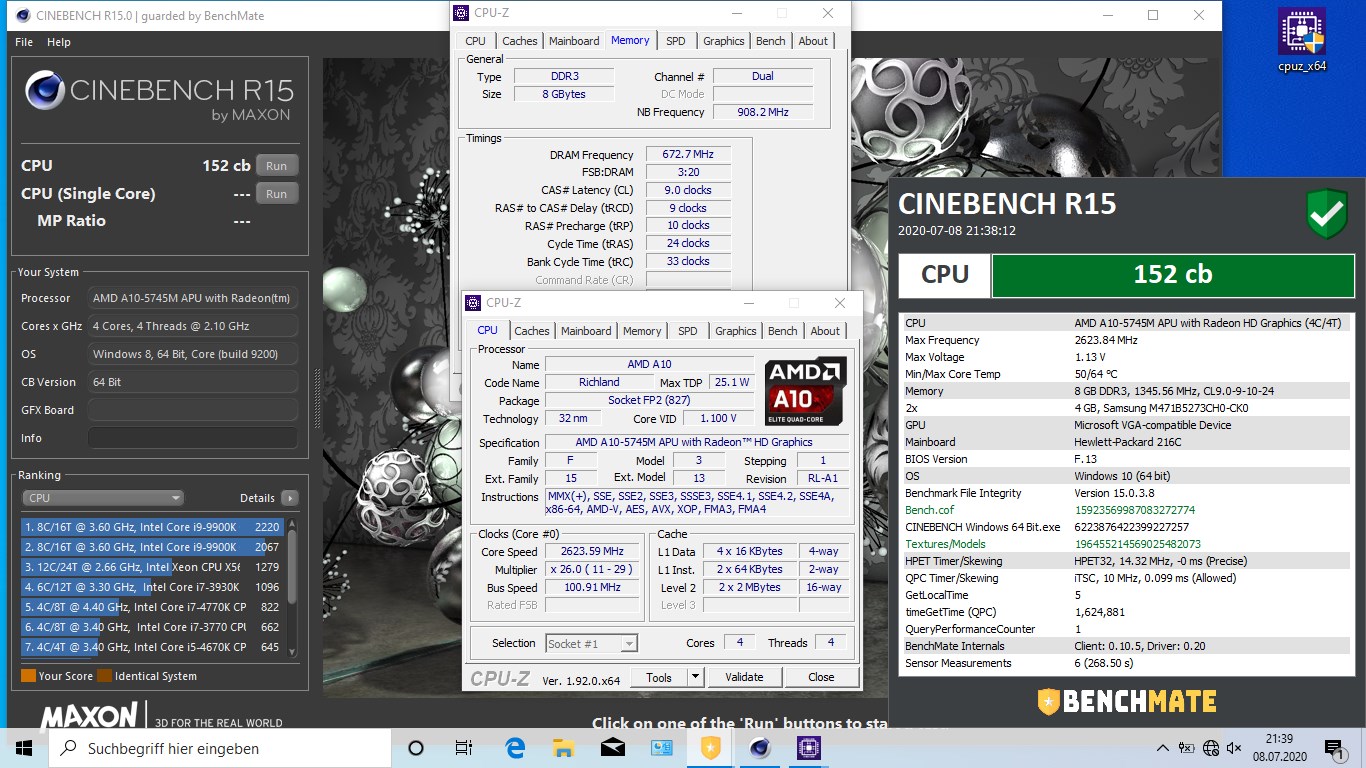The height and width of the screenshot is (768, 1366).
Task: Select Mainboard tab in Memory CPU-Z window
Action: (575, 41)
